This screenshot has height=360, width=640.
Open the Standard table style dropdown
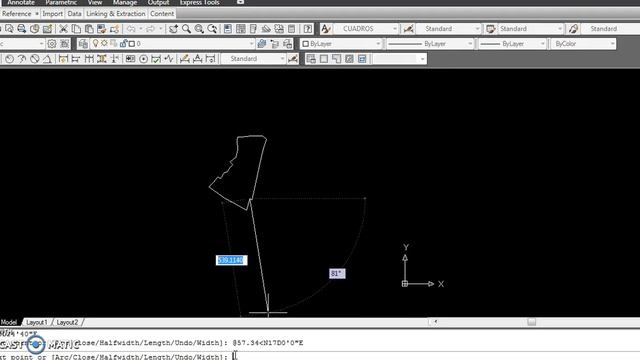pos(559,29)
